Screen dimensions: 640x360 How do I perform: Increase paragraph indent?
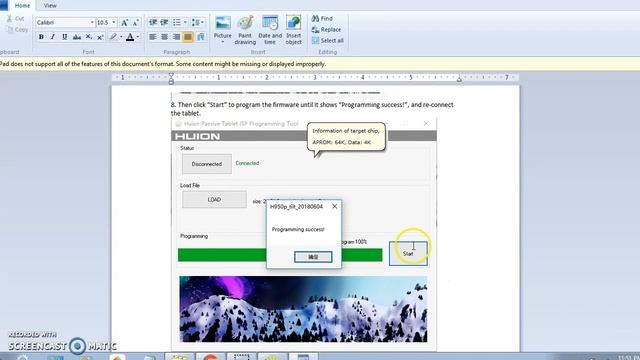click(x=164, y=22)
